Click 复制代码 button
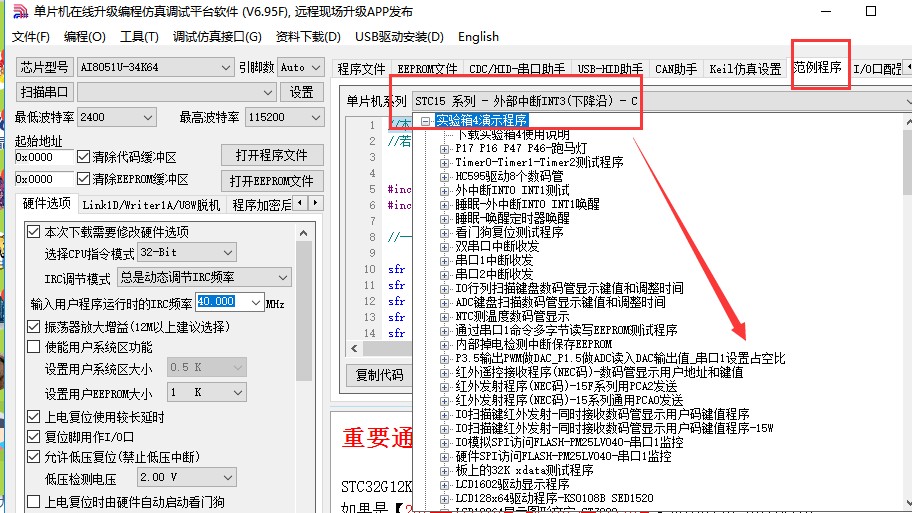This screenshot has height=513, width=912. click(379, 375)
